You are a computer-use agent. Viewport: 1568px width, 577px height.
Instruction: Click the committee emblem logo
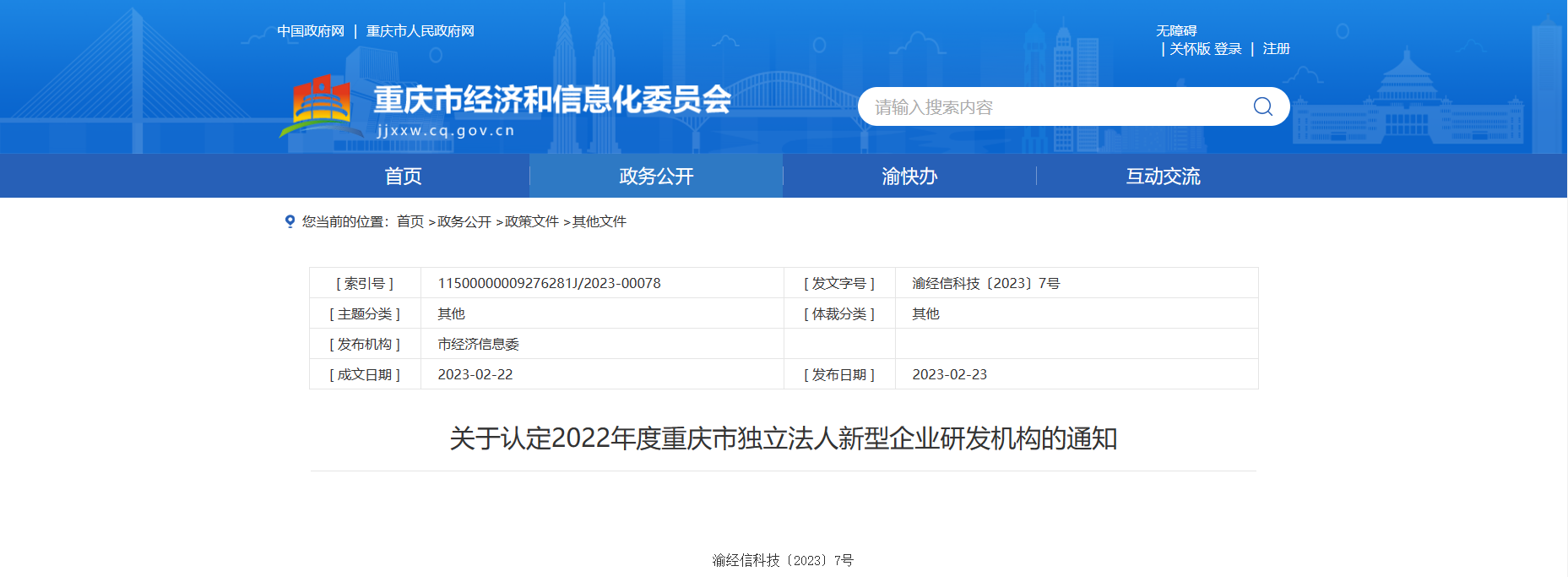[321, 106]
